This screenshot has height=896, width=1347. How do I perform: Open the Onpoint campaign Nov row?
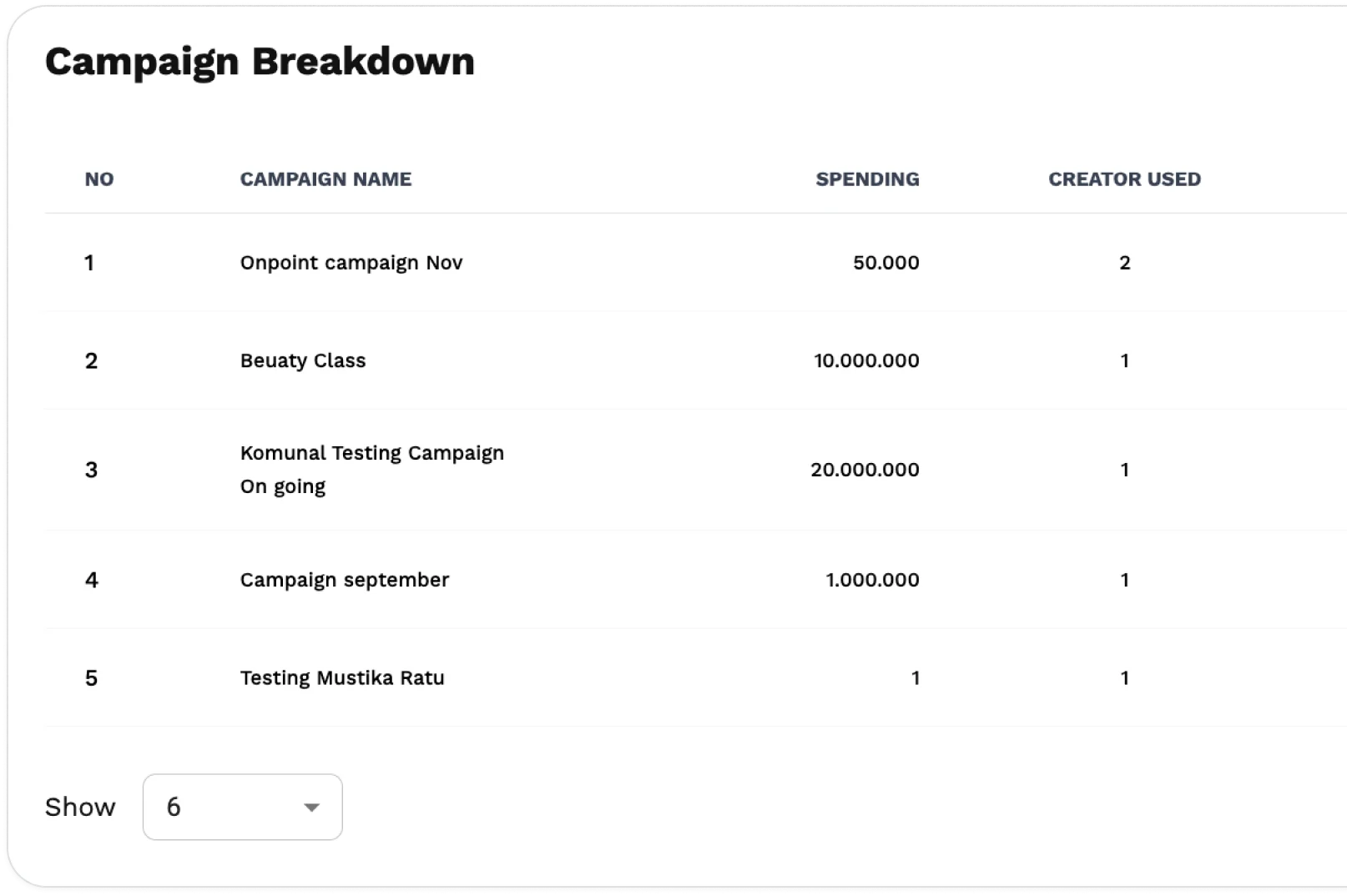(x=351, y=263)
